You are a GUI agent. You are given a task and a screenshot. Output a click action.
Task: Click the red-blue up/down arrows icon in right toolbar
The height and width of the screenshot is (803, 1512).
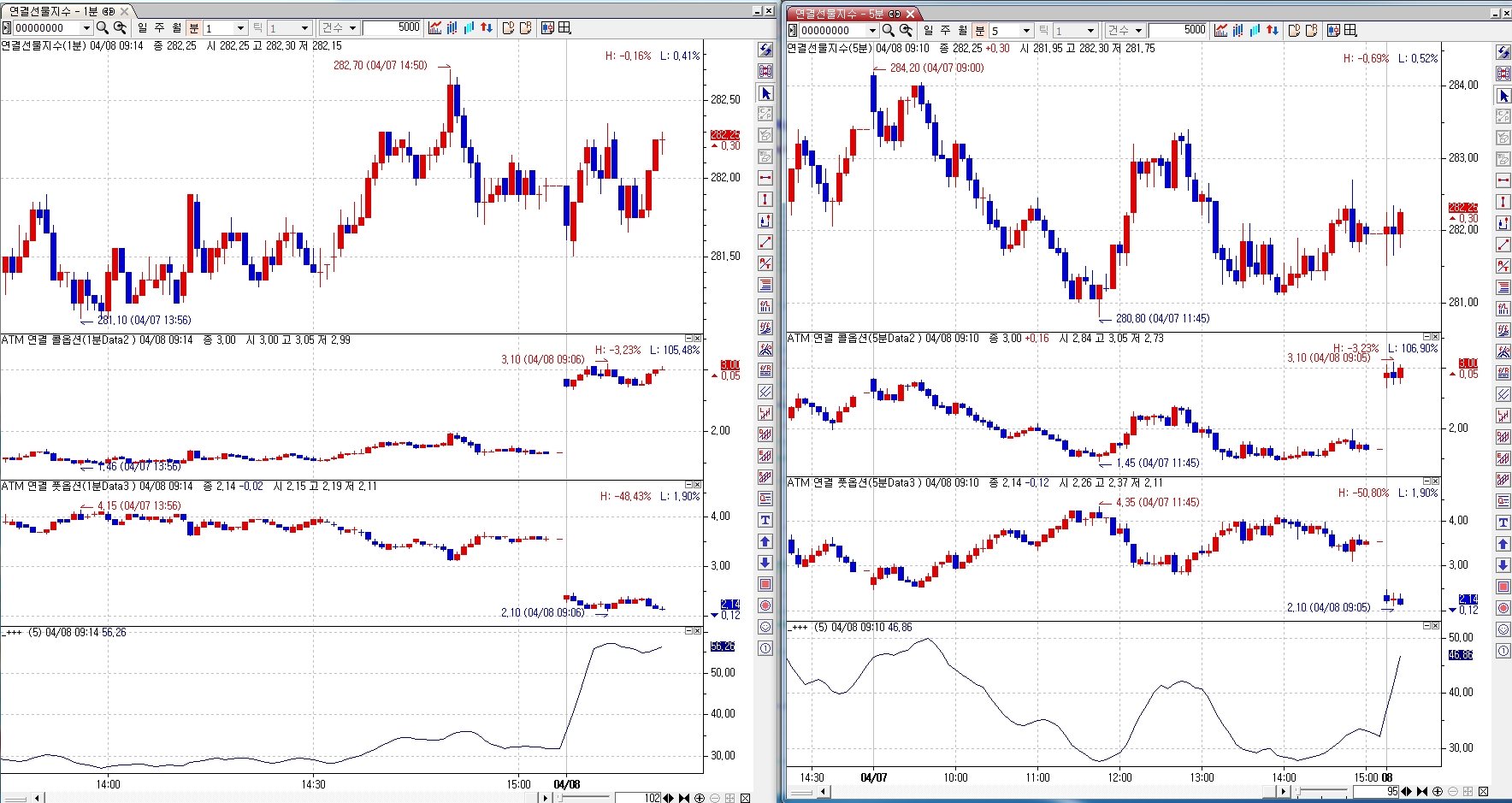[1273, 31]
